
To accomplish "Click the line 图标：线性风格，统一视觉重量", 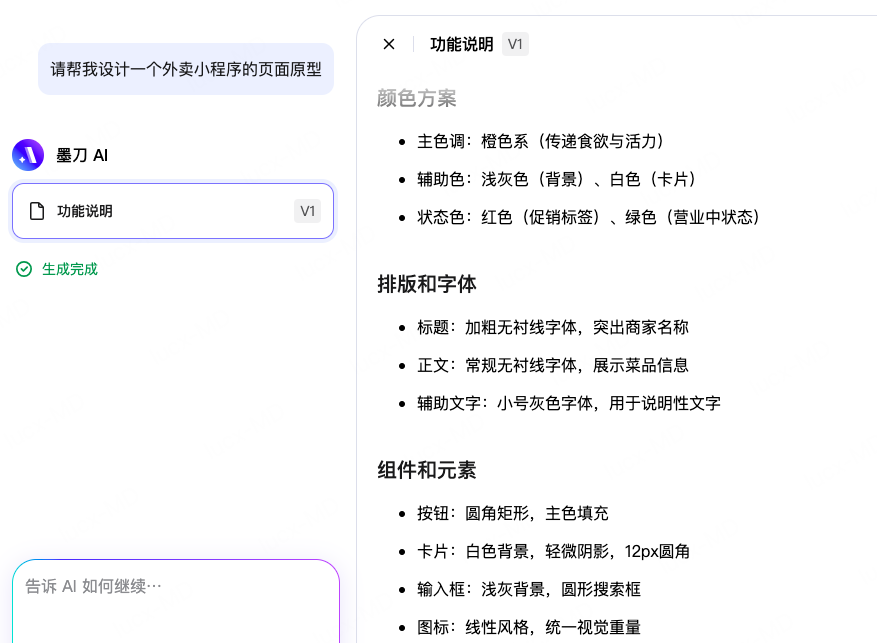I will click(x=529, y=627).
